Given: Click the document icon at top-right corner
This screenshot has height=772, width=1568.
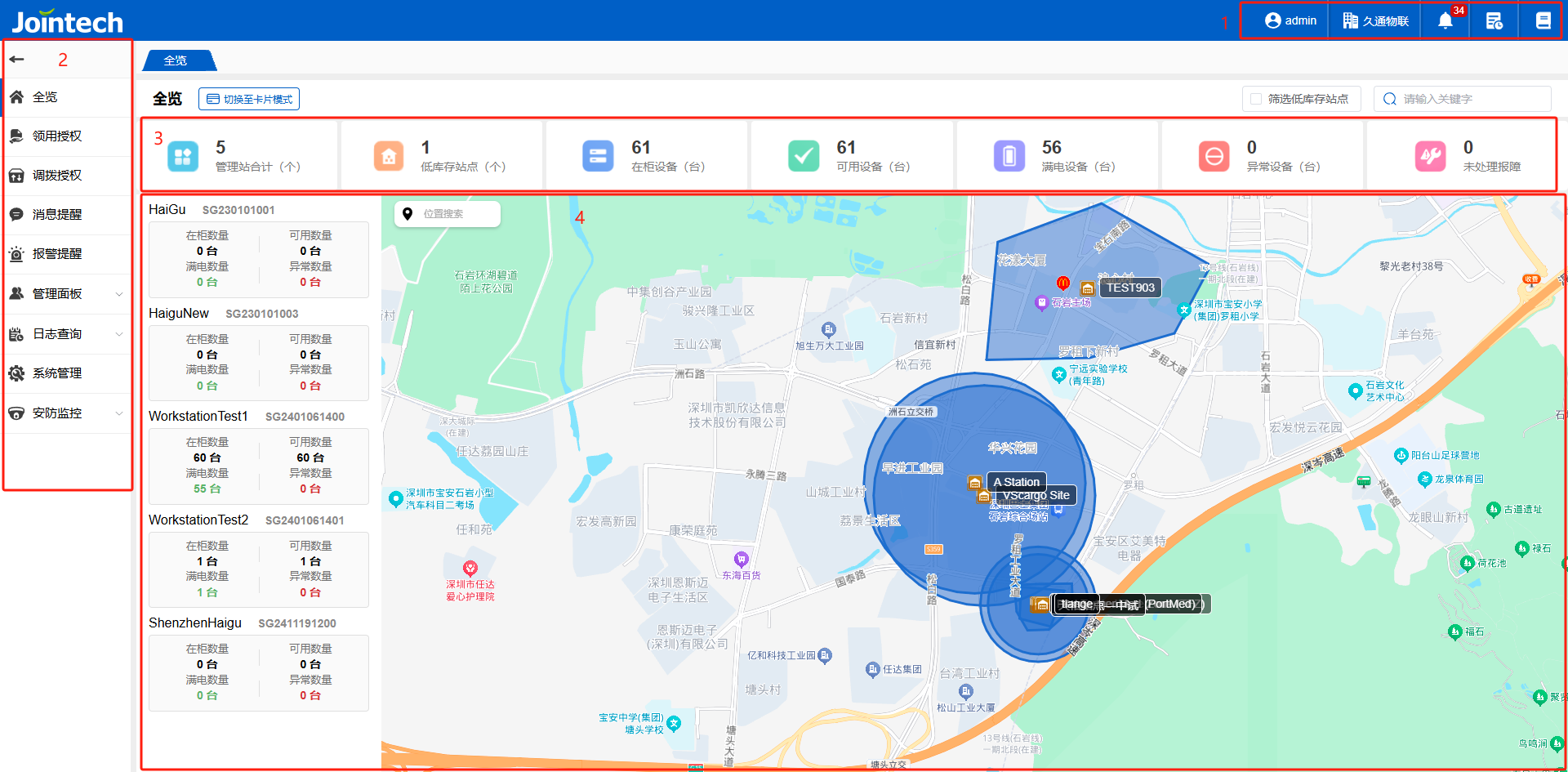Looking at the screenshot, I should pos(1543,20).
